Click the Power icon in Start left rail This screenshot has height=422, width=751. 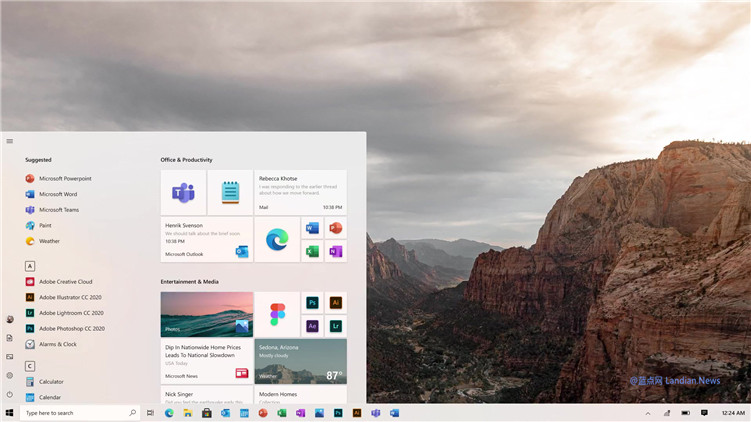tap(10, 394)
